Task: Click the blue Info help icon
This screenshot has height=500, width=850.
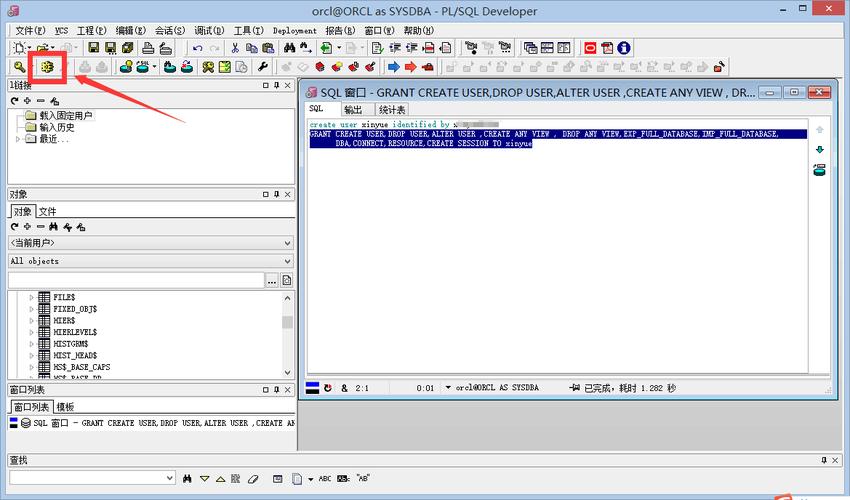Action: point(624,48)
